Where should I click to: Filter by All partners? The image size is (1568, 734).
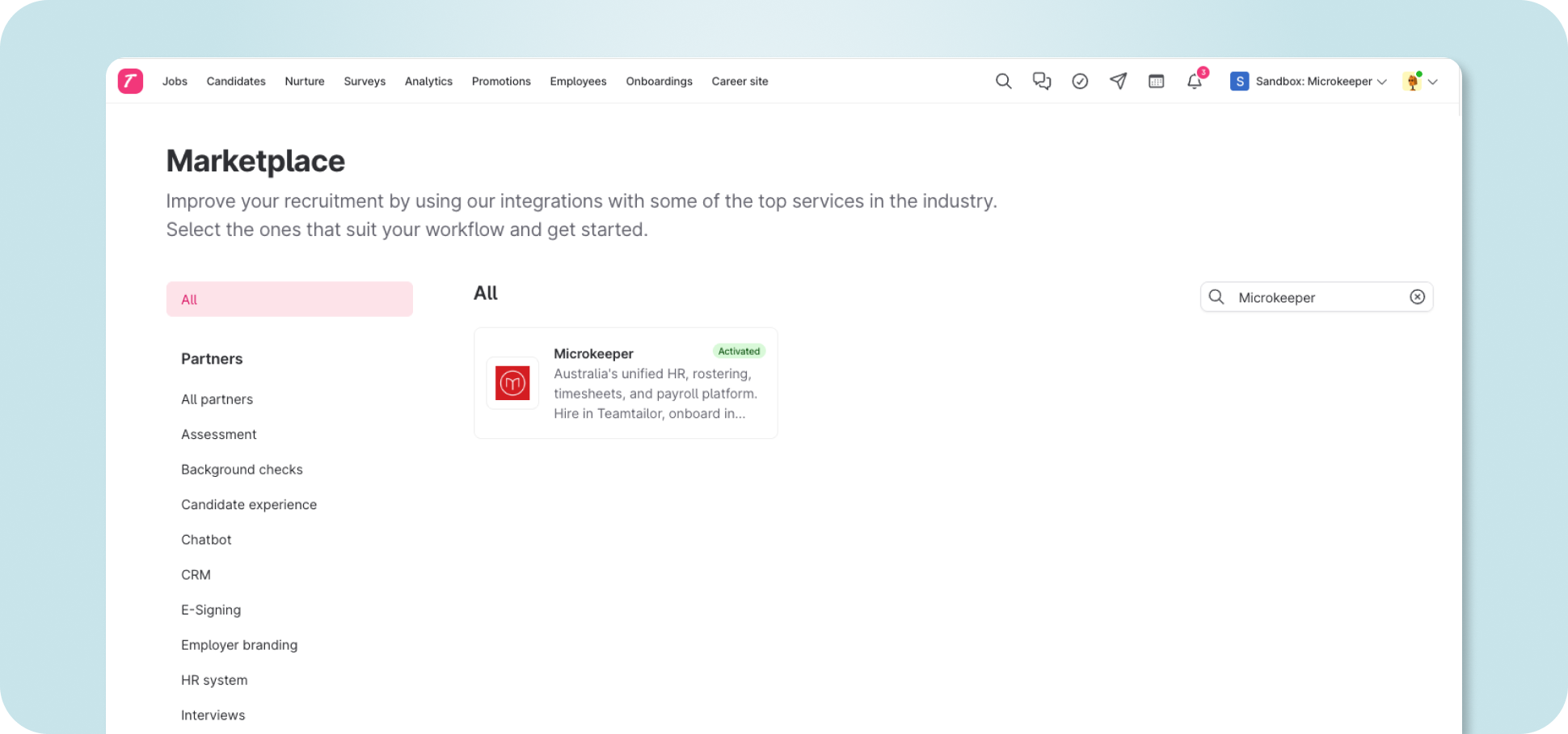pos(217,399)
